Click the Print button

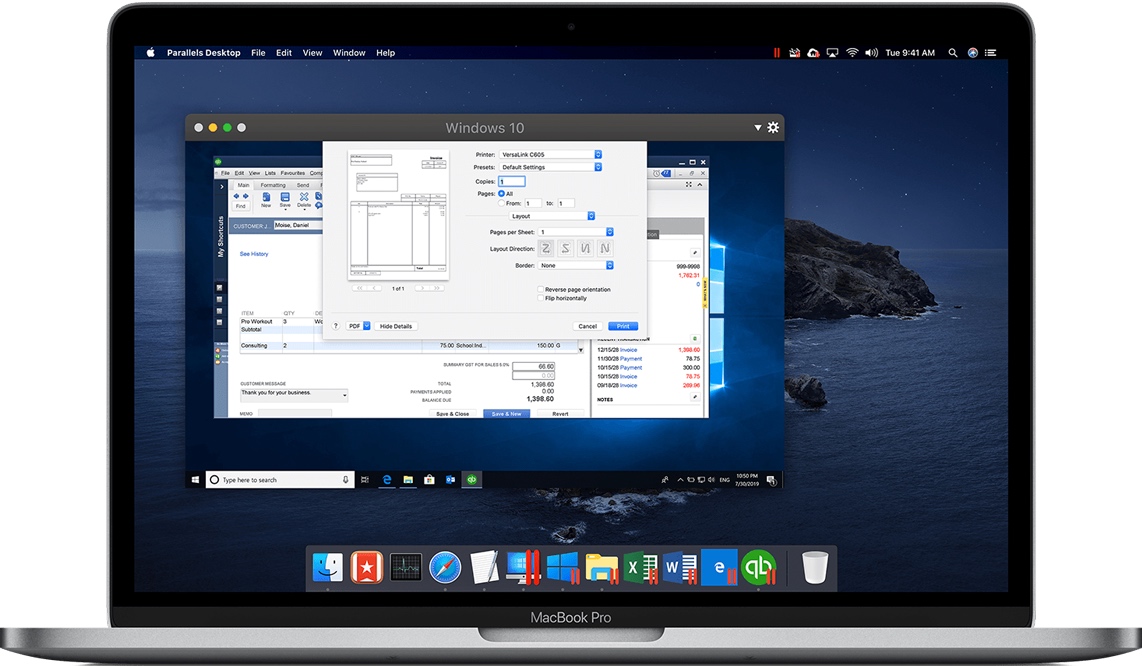click(623, 325)
